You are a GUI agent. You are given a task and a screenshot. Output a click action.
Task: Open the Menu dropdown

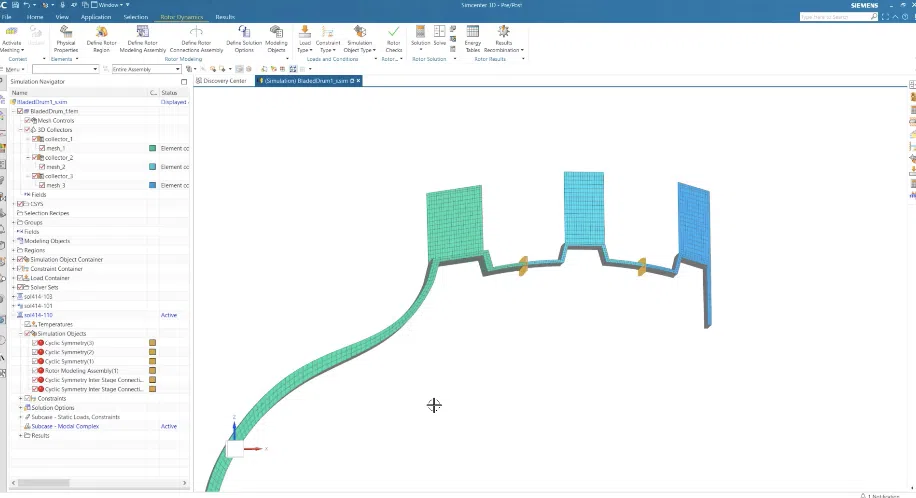coord(14,69)
